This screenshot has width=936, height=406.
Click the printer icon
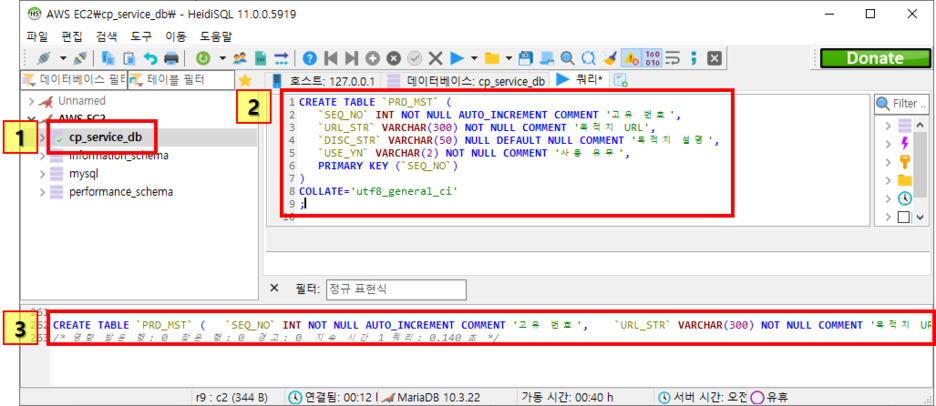[171, 58]
